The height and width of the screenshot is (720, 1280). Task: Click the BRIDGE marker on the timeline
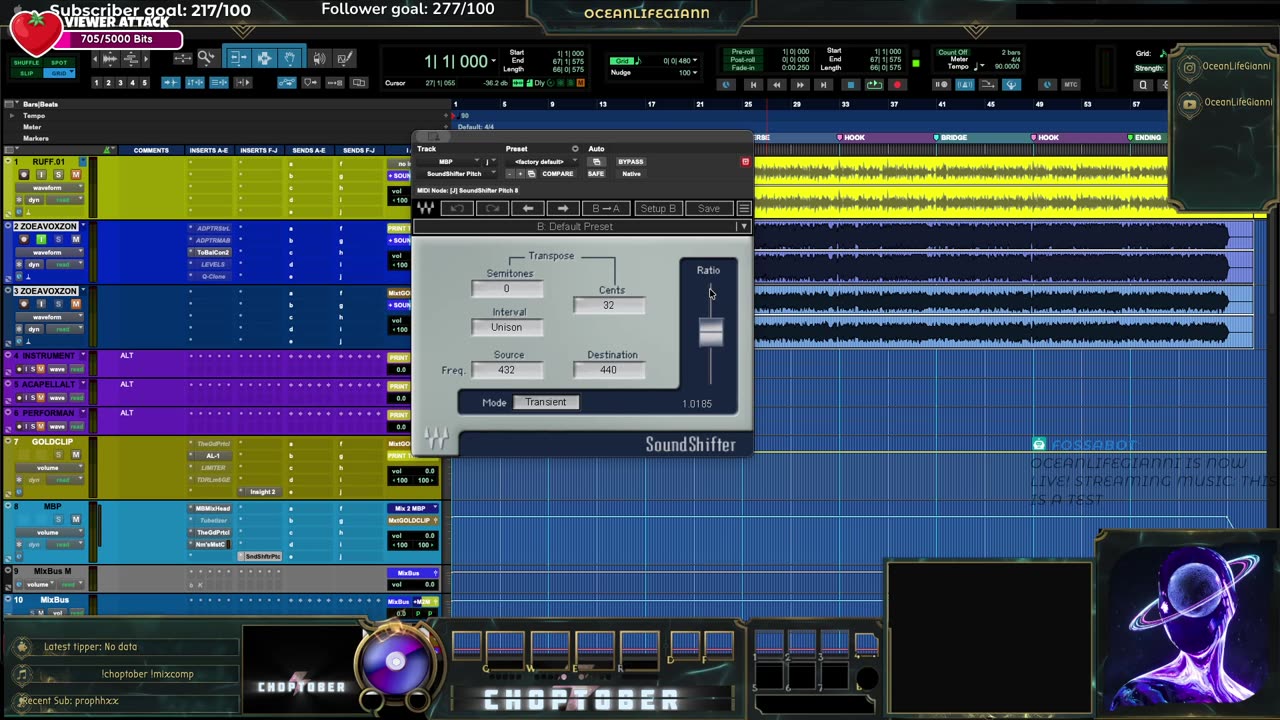click(x=951, y=137)
